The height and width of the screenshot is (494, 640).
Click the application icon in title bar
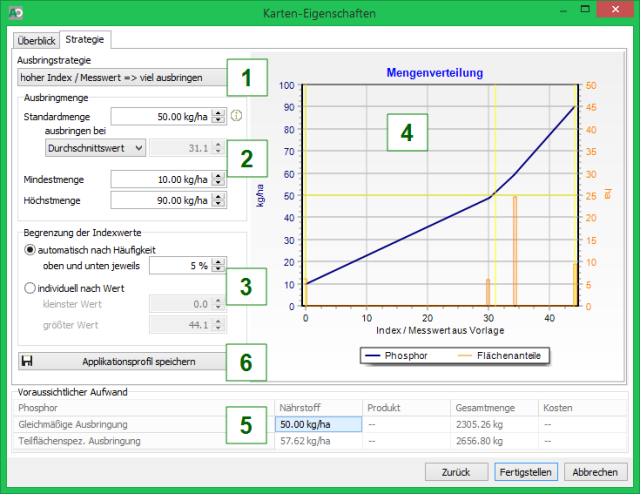(13, 13)
